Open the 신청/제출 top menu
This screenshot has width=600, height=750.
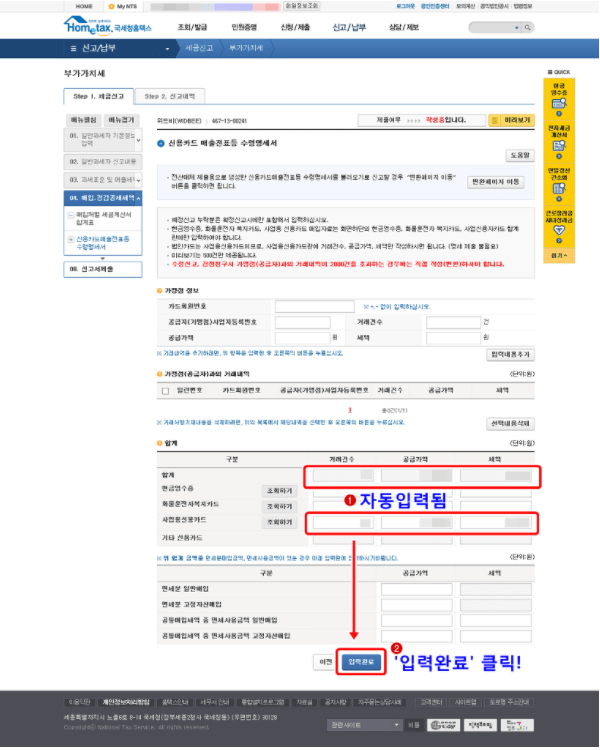(295, 27)
